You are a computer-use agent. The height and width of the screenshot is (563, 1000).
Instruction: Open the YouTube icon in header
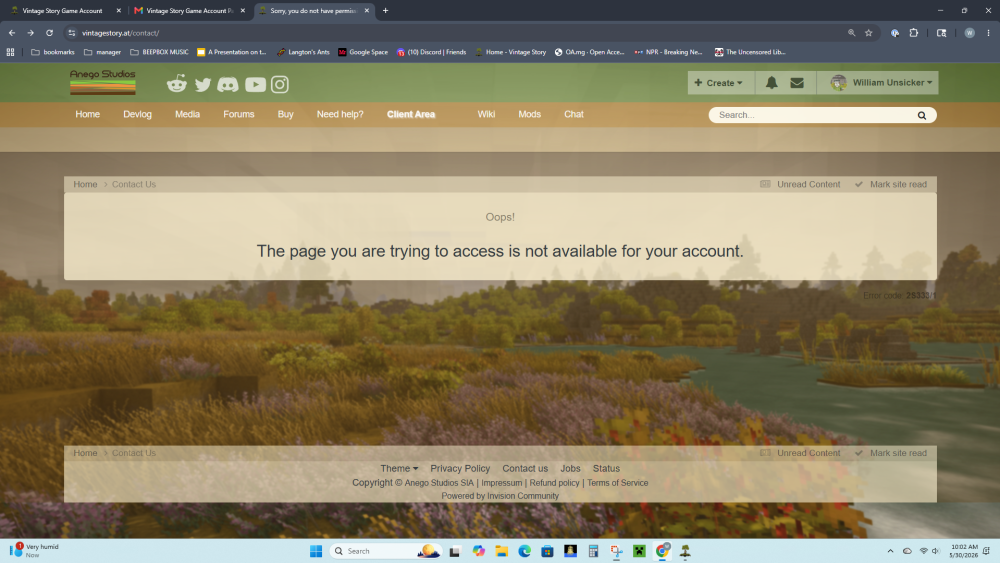pos(255,84)
